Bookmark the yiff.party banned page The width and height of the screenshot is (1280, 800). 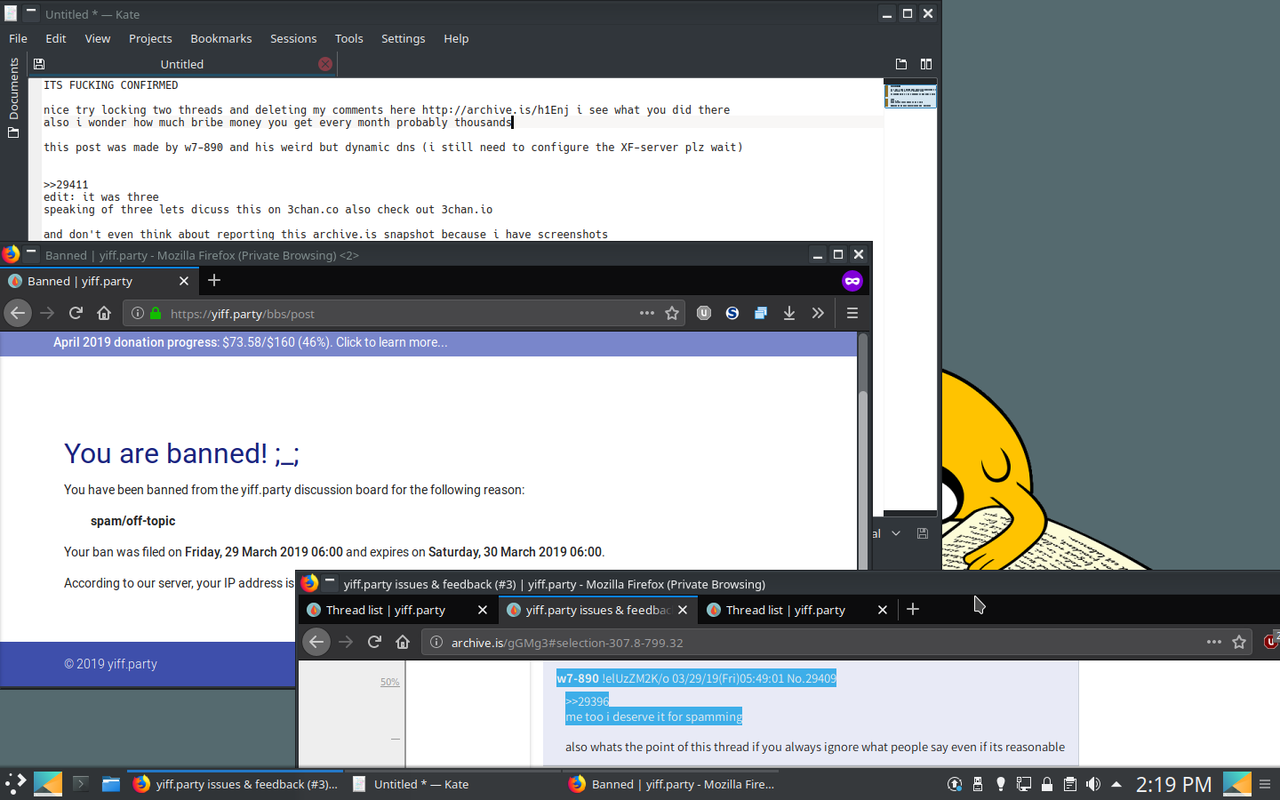[x=672, y=313]
